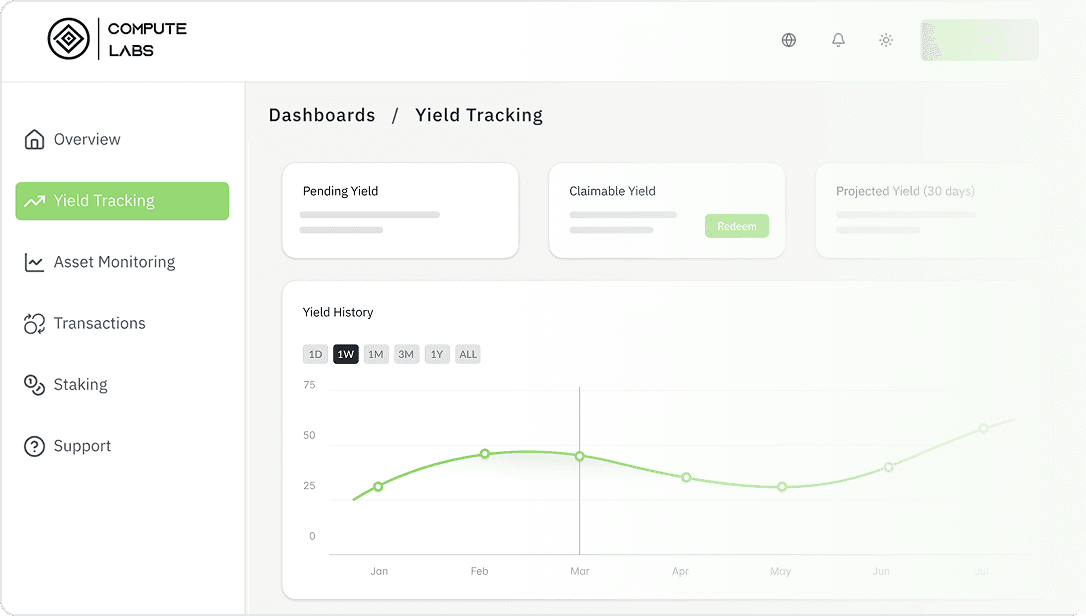Click the Compute Labs logo icon
This screenshot has width=1086, height=616.
point(69,39)
